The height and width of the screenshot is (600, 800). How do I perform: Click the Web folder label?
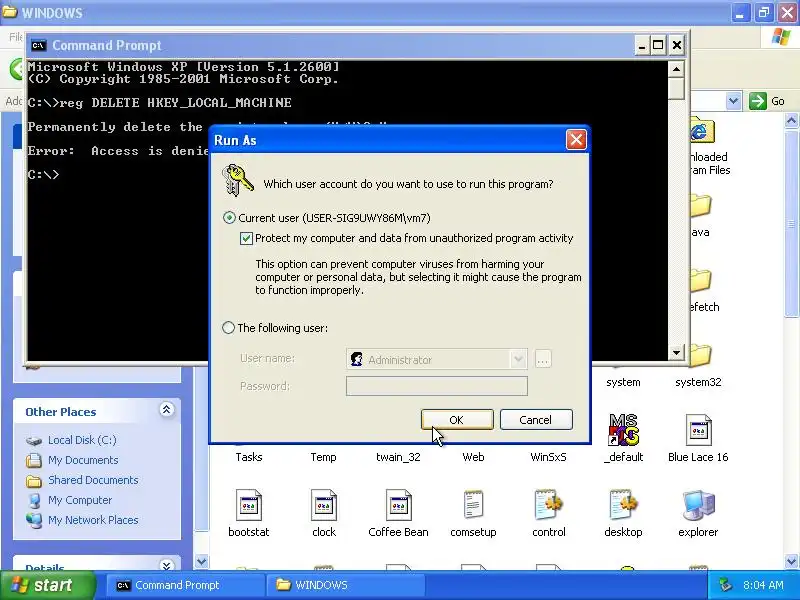point(473,457)
